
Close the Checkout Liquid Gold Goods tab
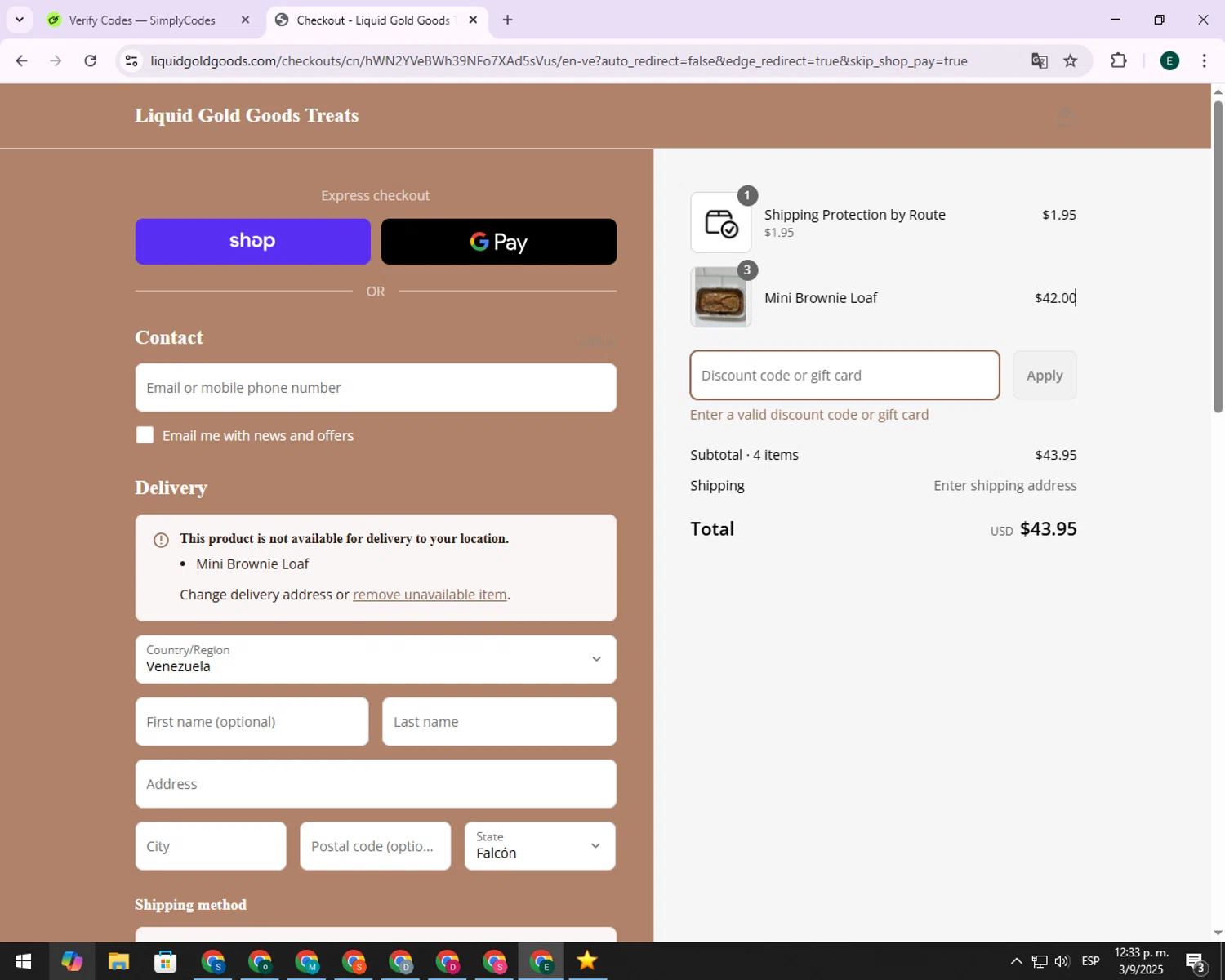(x=473, y=20)
